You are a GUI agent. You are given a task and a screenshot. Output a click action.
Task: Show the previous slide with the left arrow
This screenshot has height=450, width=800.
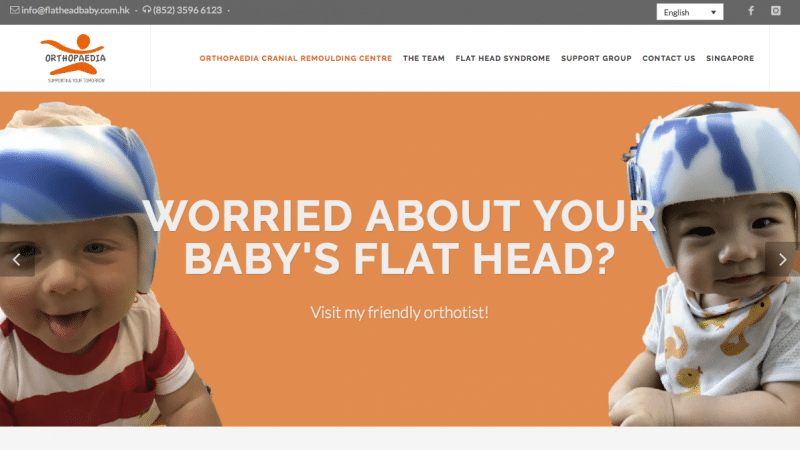point(17,259)
